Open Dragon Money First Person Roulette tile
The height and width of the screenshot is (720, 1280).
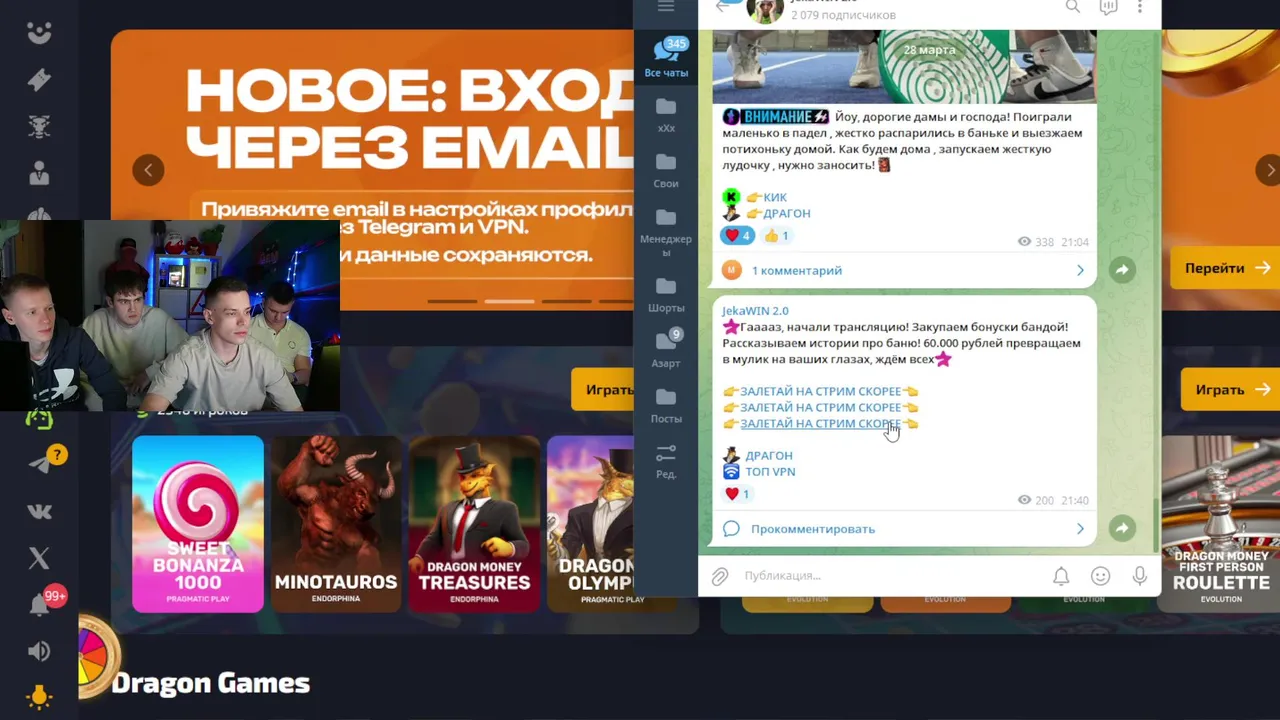[x=1221, y=524]
